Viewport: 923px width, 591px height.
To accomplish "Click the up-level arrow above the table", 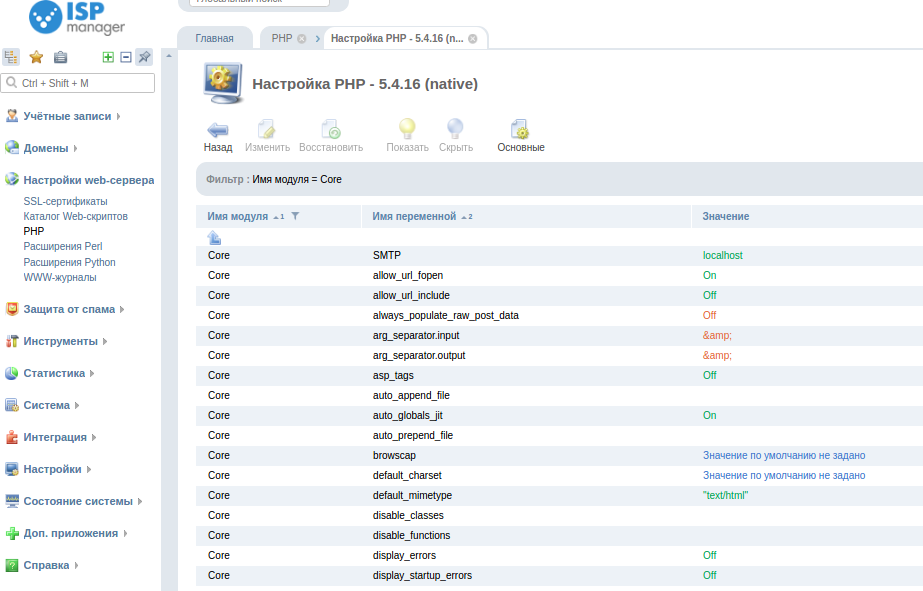I will (214, 238).
